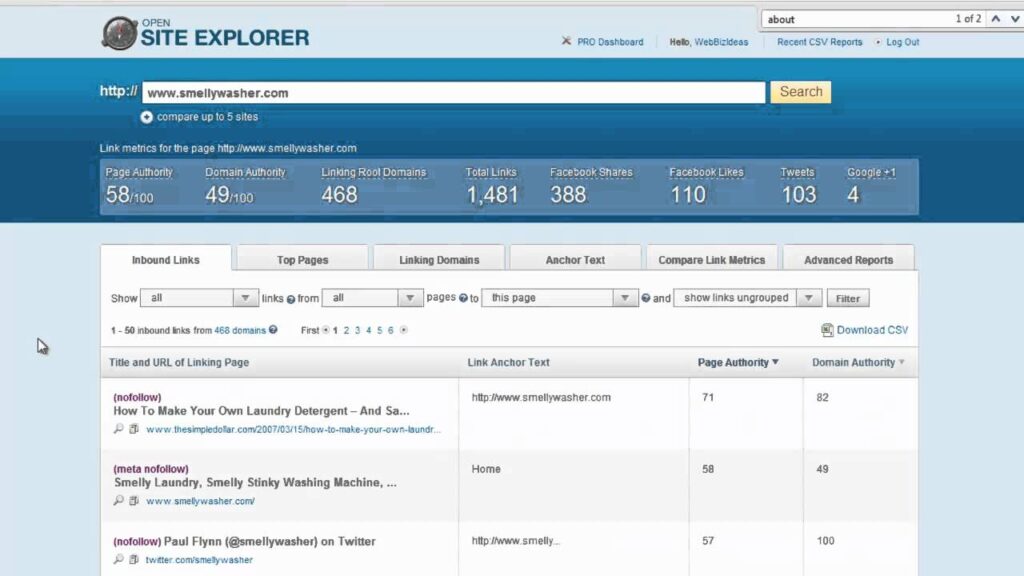This screenshot has width=1024, height=576.
Task: Click the Google +1 metric label
Action: click(x=871, y=172)
